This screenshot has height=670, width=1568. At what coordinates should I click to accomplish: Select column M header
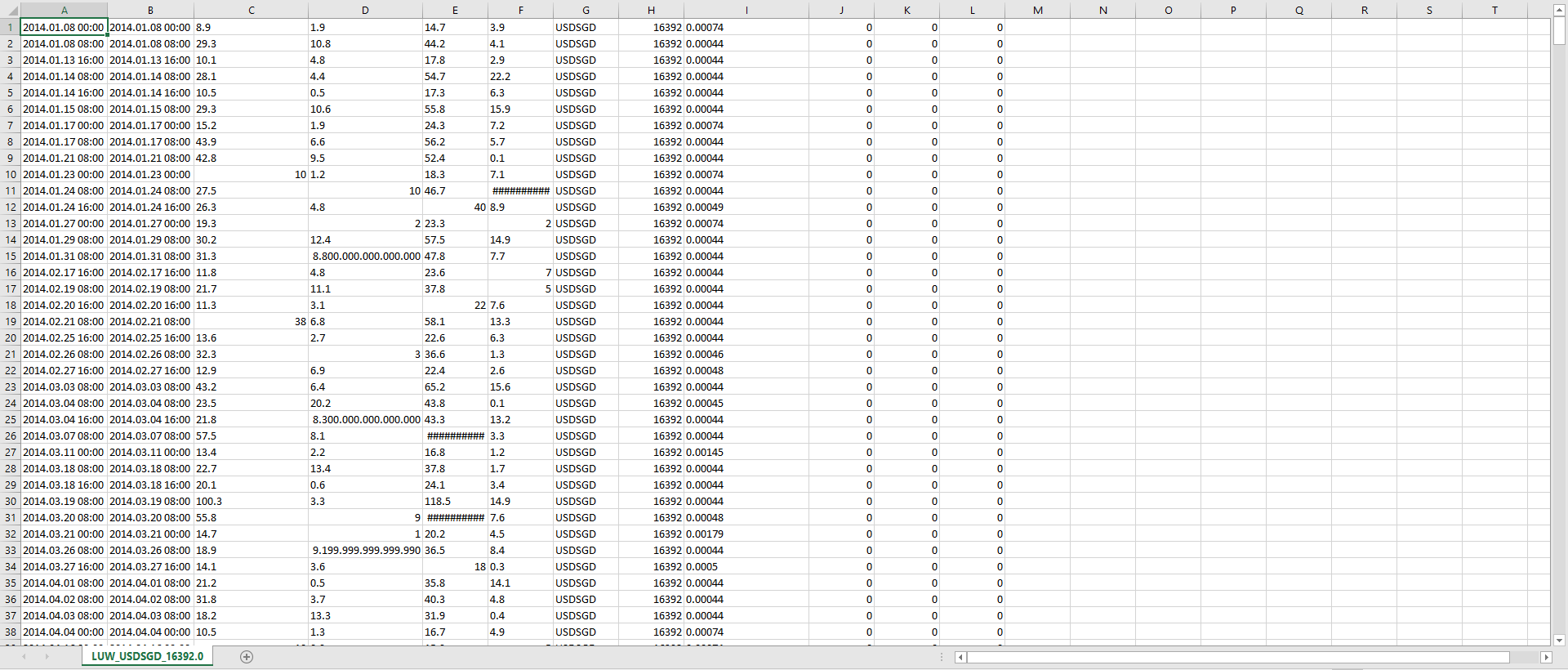click(1037, 11)
